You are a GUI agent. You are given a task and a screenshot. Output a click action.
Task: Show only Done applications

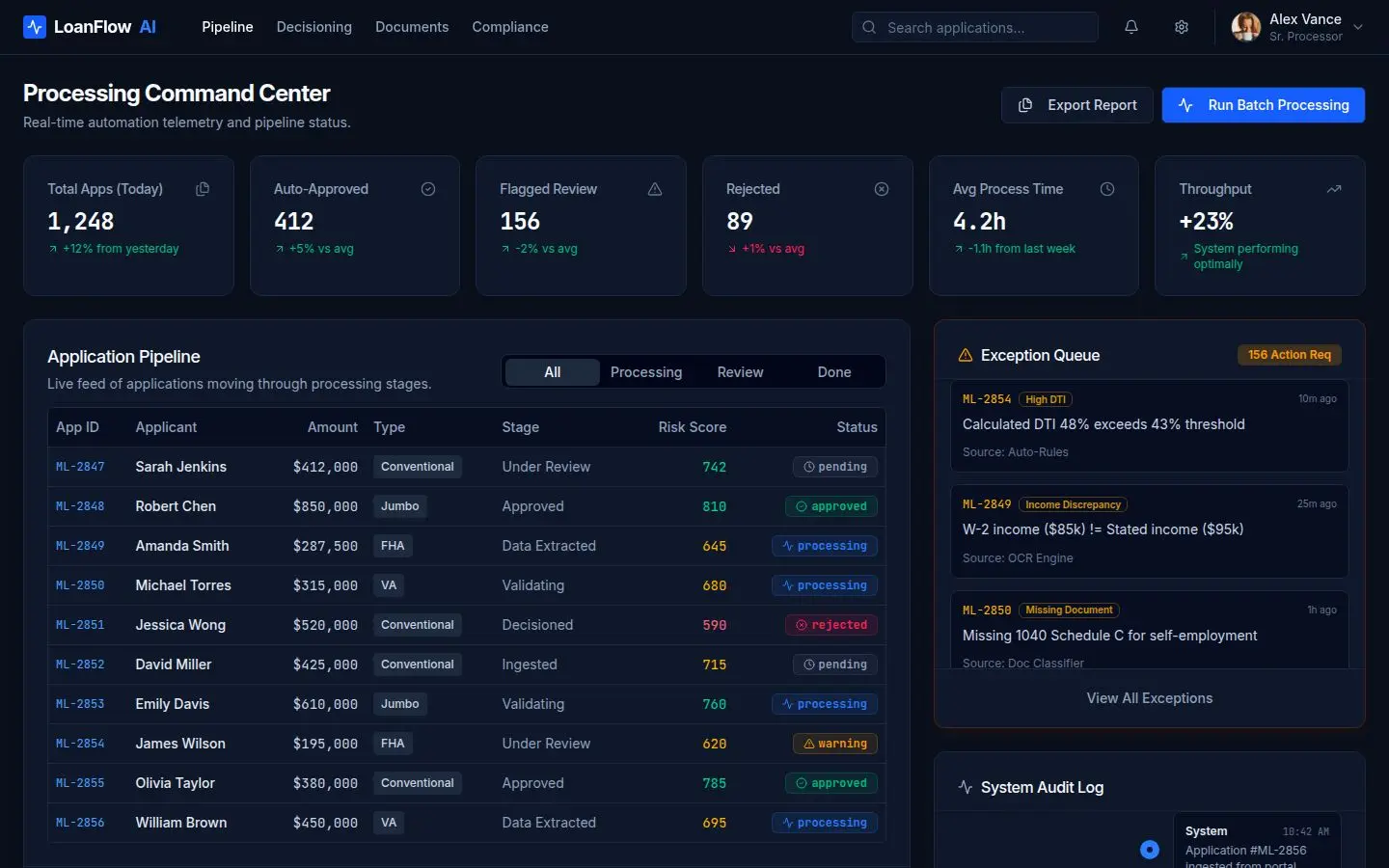(x=834, y=372)
